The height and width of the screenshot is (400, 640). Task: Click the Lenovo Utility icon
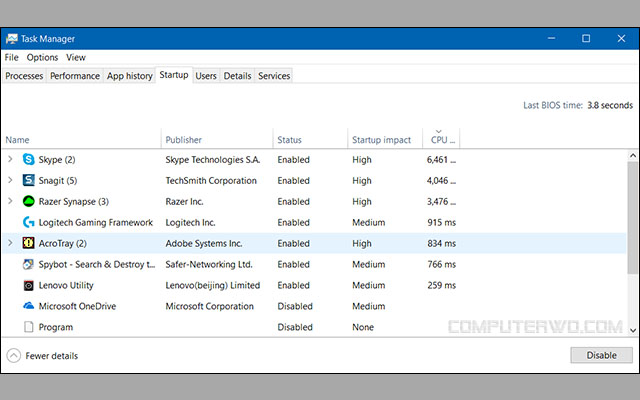tap(29, 285)
